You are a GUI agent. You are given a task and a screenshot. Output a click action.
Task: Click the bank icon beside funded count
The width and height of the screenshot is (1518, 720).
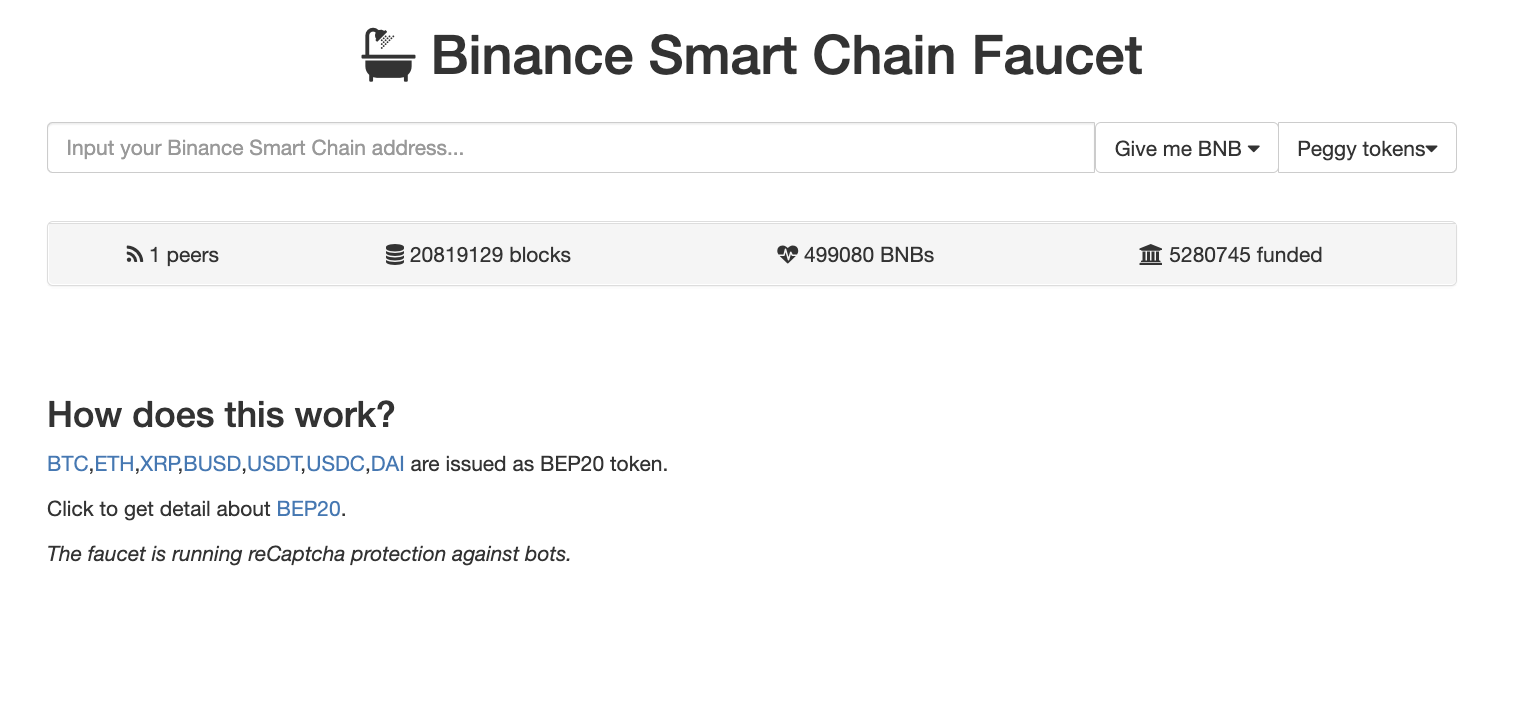click(x=1151, y=255)
